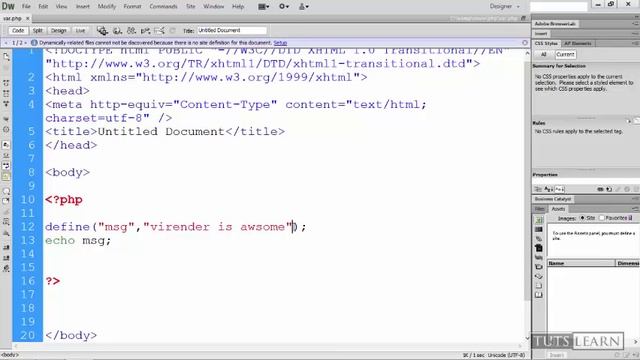Click the Refresh design view icon
This screenshot has height=360, width=640.
(x=173, y=31)
